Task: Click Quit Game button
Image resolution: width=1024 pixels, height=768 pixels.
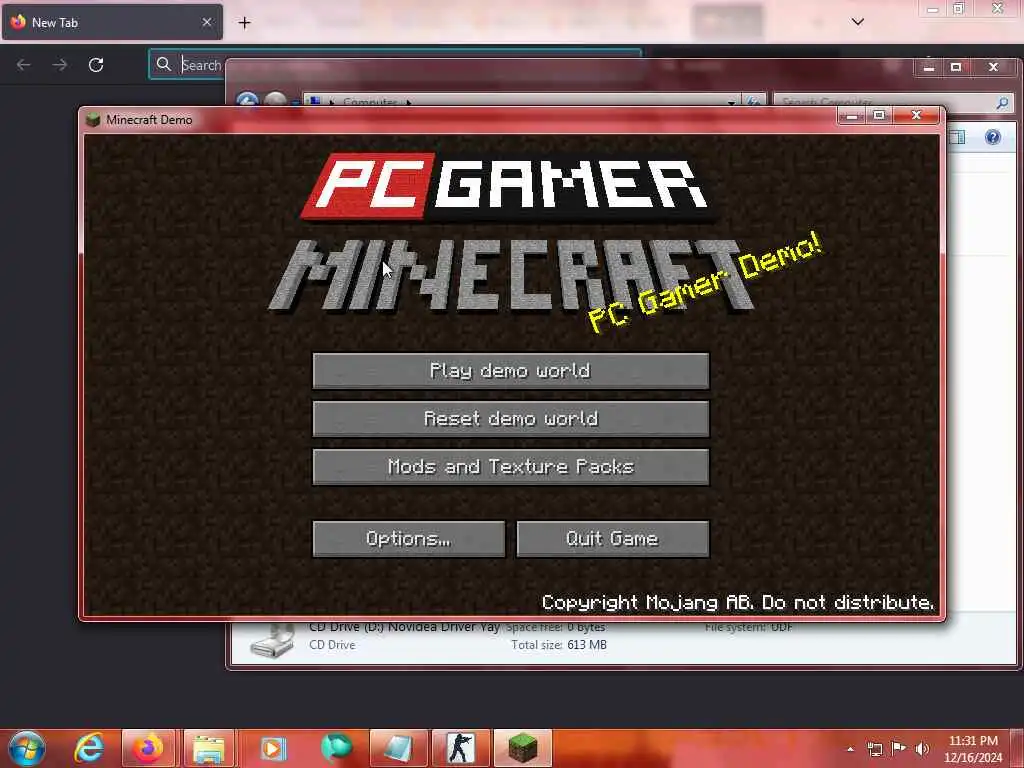Action: pyautogui.click(x=613, y=539)
